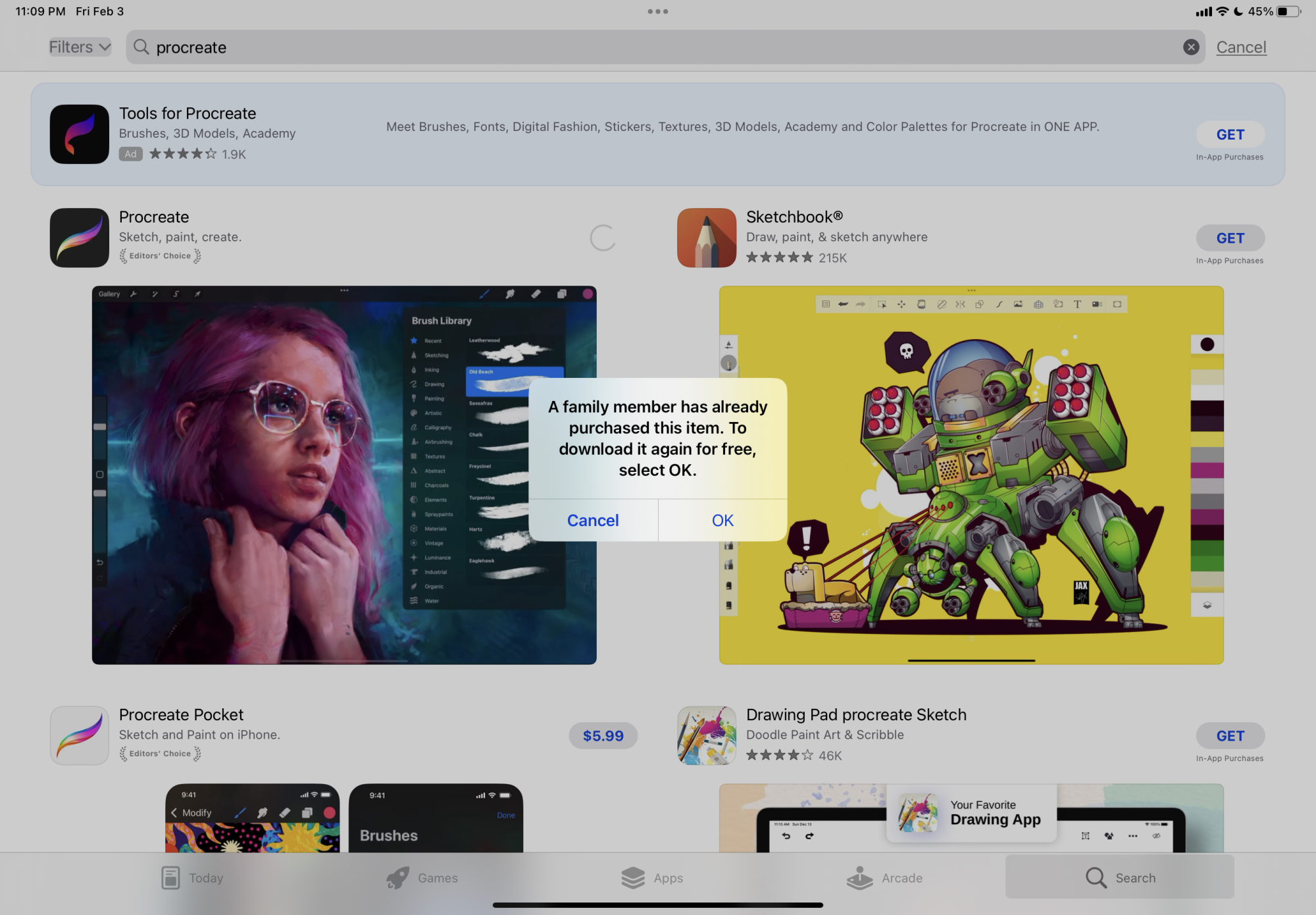The width and height of the screenshot is (1316, 915).
Task: Dismiss the dialog with Cancel
Action: click(592, 520)
